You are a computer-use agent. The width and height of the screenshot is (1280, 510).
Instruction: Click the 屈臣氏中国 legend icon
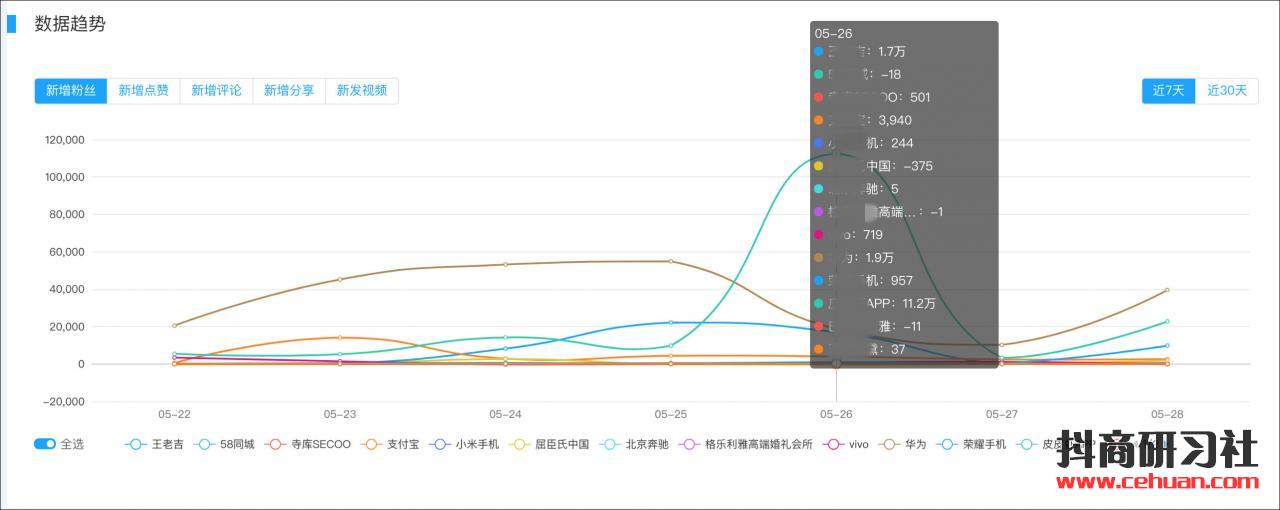click(520, 444)
